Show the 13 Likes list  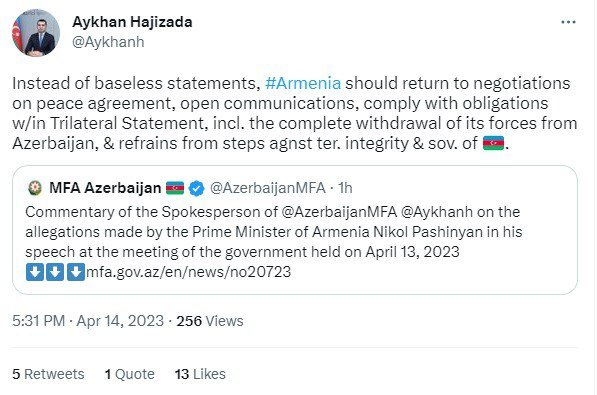(200, 374)
